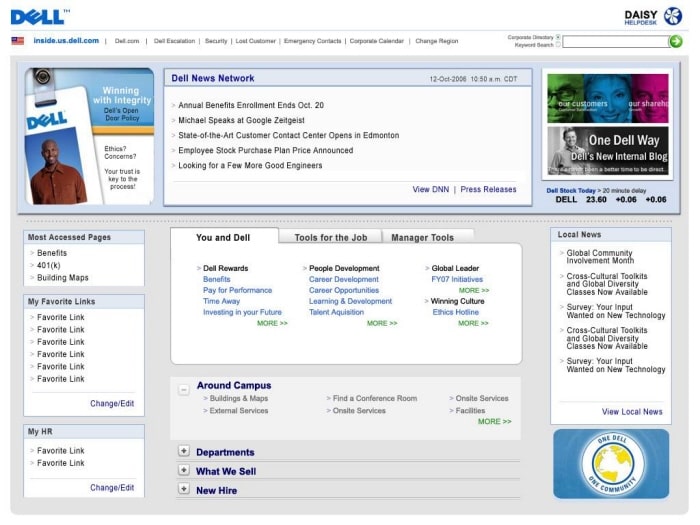The height and width of the screenshot is (525, 700).
Task: Open Ethics Hotline link
Action: 455,312
